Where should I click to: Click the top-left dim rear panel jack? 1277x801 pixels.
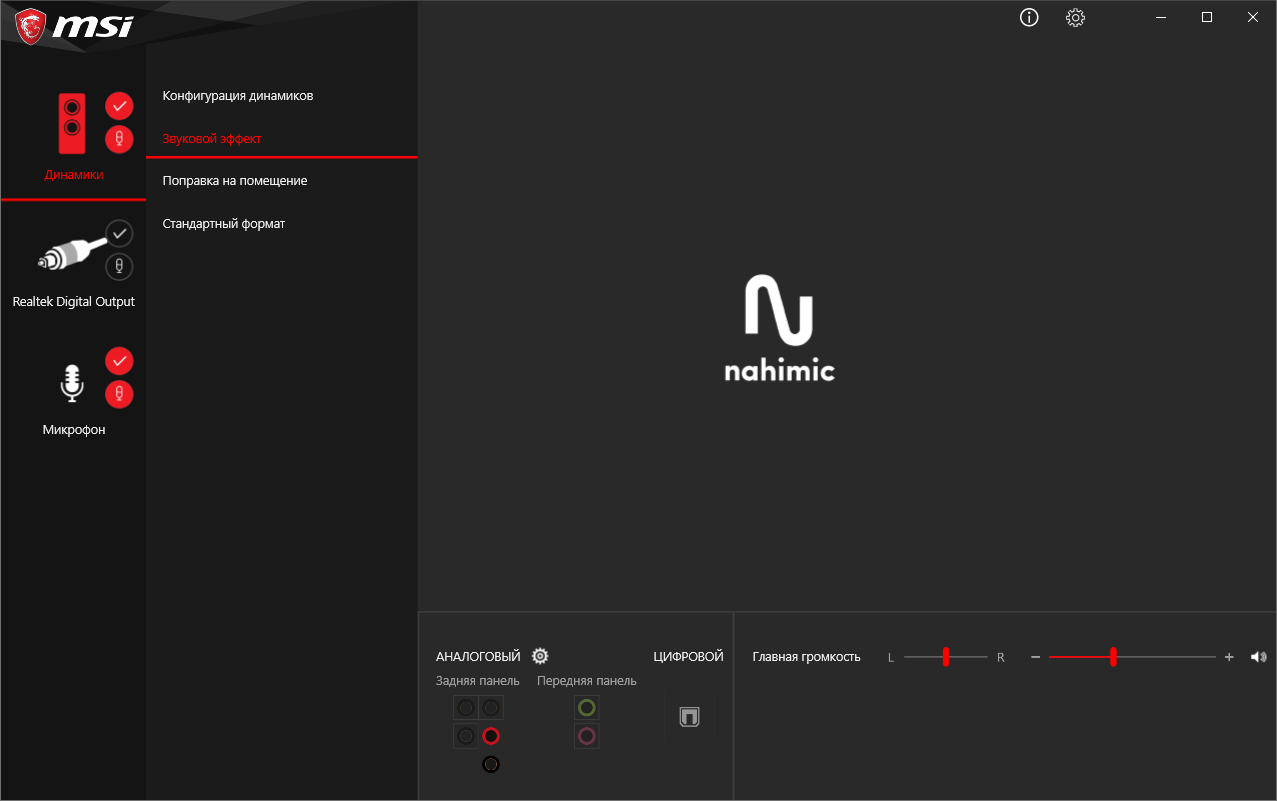pyautogui.click(x=466, y=708)
